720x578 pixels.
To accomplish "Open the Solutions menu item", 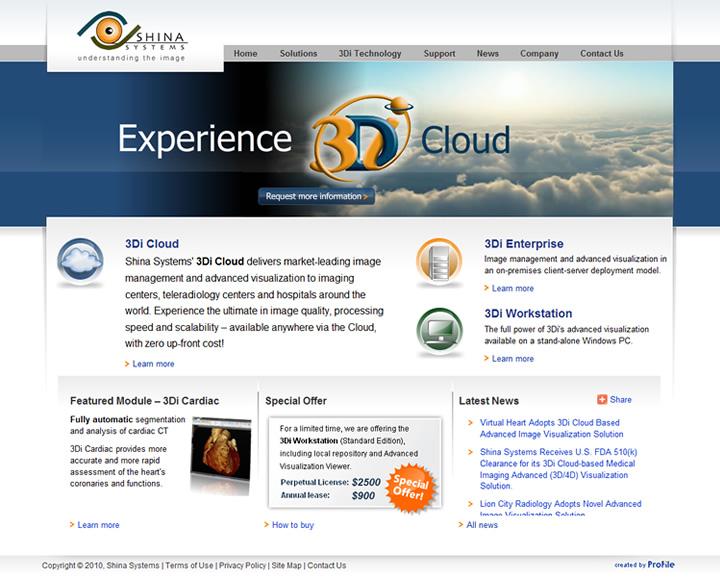I will pyautogui.click(x=298, y=54).
